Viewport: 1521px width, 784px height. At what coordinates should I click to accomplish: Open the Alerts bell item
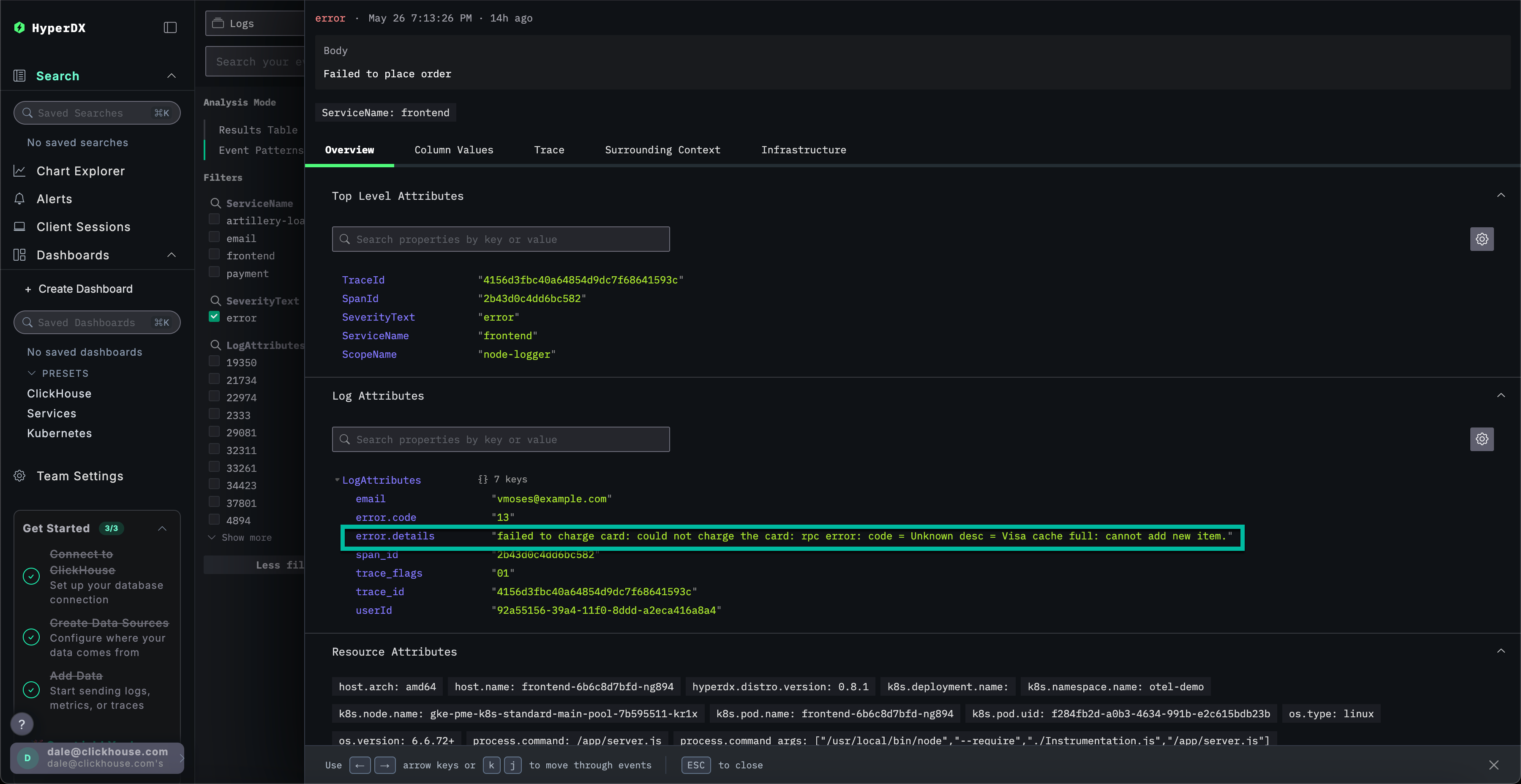[x=54, y=199]
